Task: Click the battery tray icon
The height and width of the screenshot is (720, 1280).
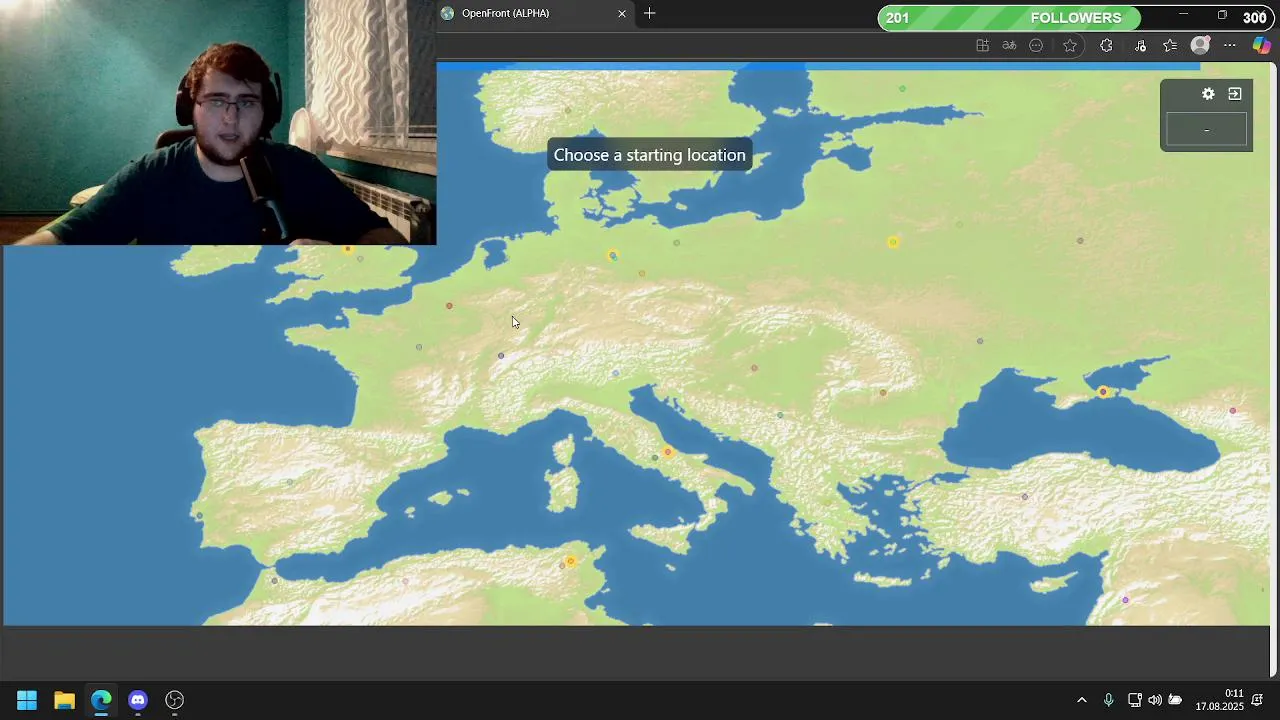Action: [1176, 700]
